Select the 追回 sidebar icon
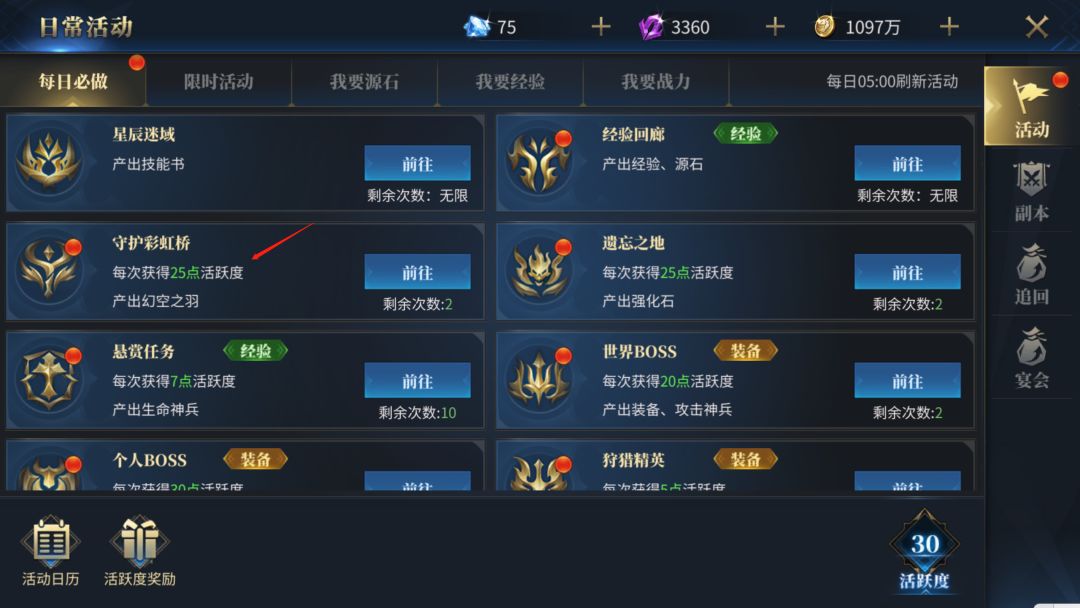Image resolution: width=1080 pixels, height=608 pixels. pos(1031,275)
